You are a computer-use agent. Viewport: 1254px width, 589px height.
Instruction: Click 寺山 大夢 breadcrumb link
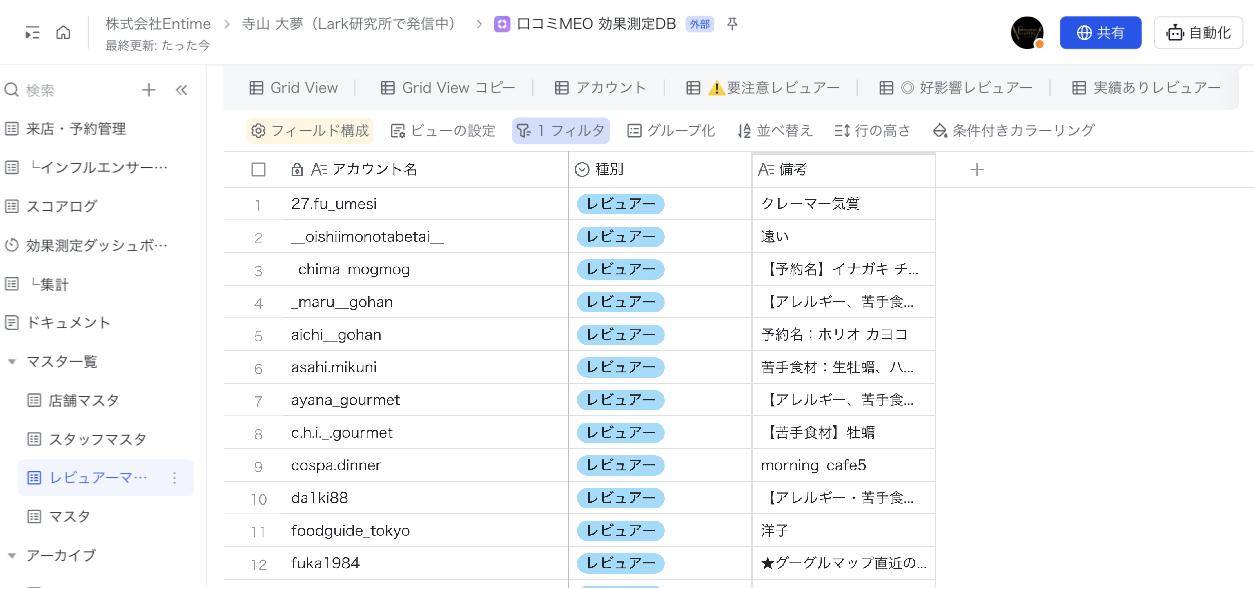350,24
